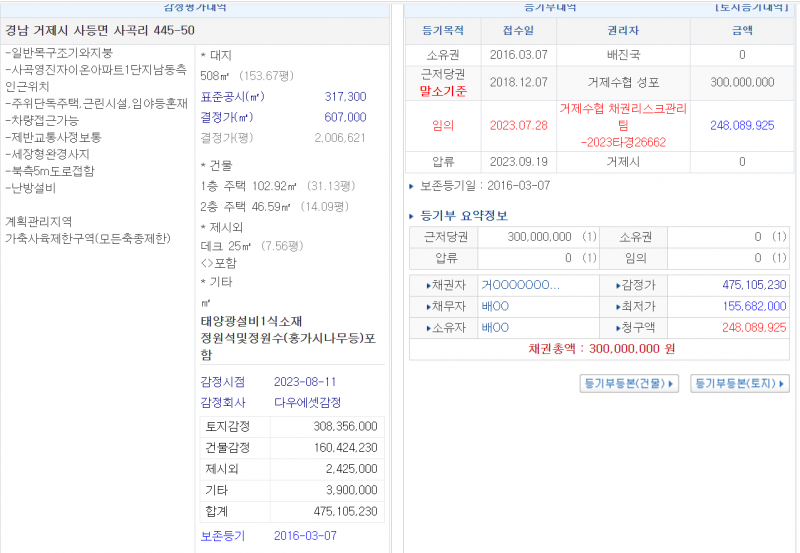Select the 가축사육제한구역(모든축종제한) text
800x553 pixels.
(x=88, y=238)
